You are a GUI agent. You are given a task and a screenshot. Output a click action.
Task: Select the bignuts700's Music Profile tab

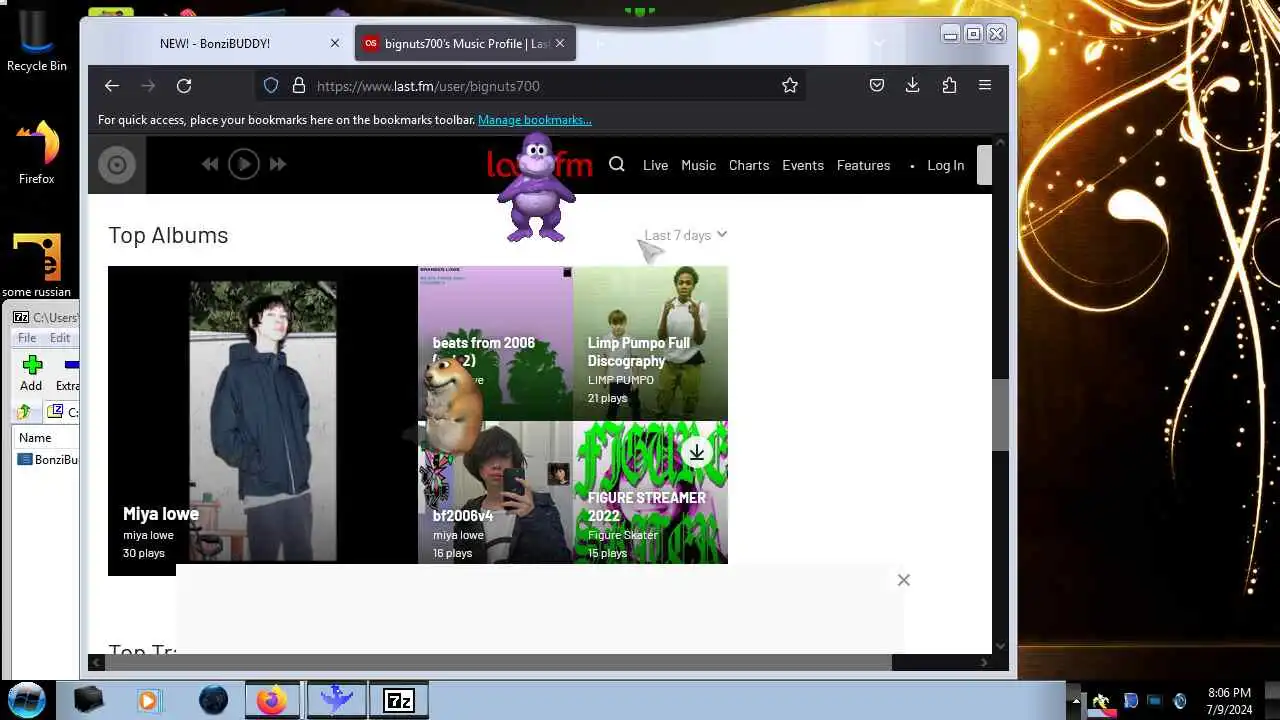(x=467, y=44)
